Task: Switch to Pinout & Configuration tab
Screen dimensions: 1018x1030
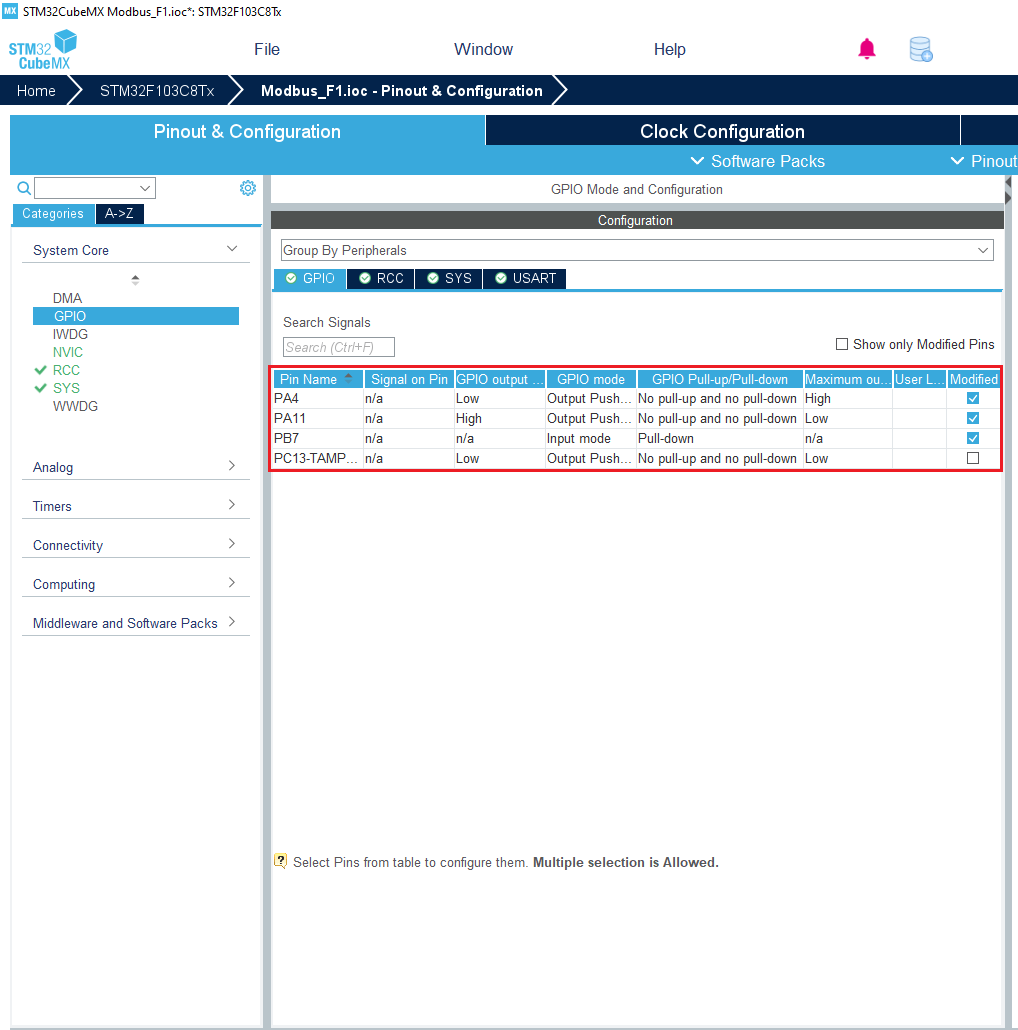Action: [x=247, y=131]
